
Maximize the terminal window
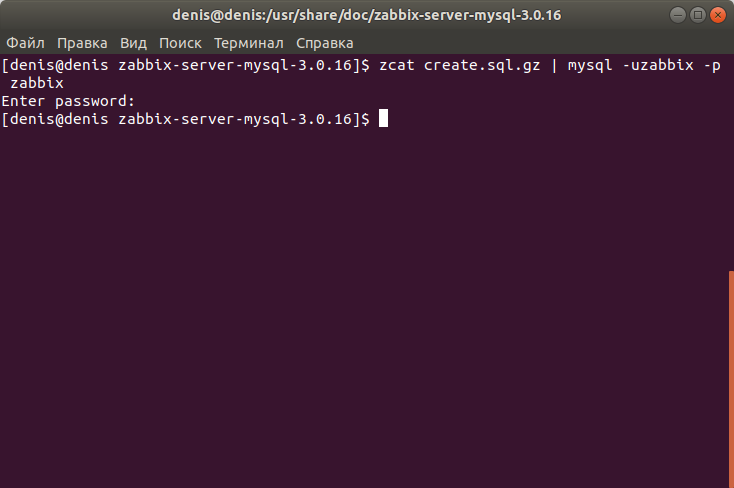coord(697,15)
